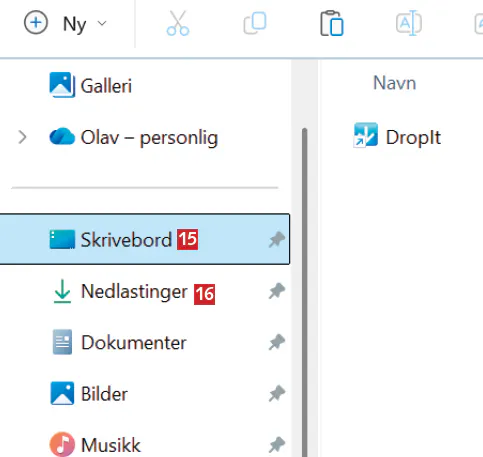
Task: Sort by the Navn column header
Action: (394, 83)
